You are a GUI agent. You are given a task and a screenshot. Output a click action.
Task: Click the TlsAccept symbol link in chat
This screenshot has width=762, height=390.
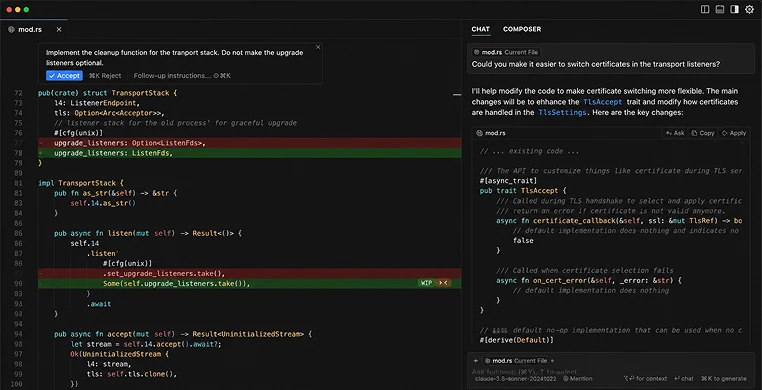coord(603,102)
